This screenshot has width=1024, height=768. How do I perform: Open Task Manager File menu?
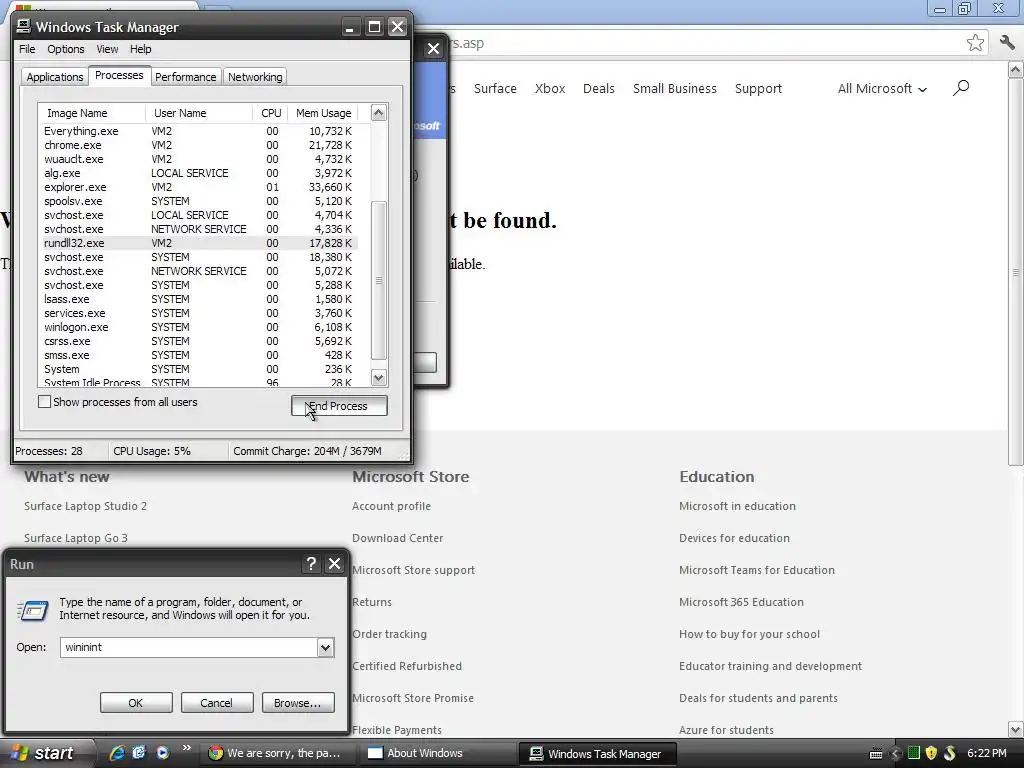click(x=27, y=49)
